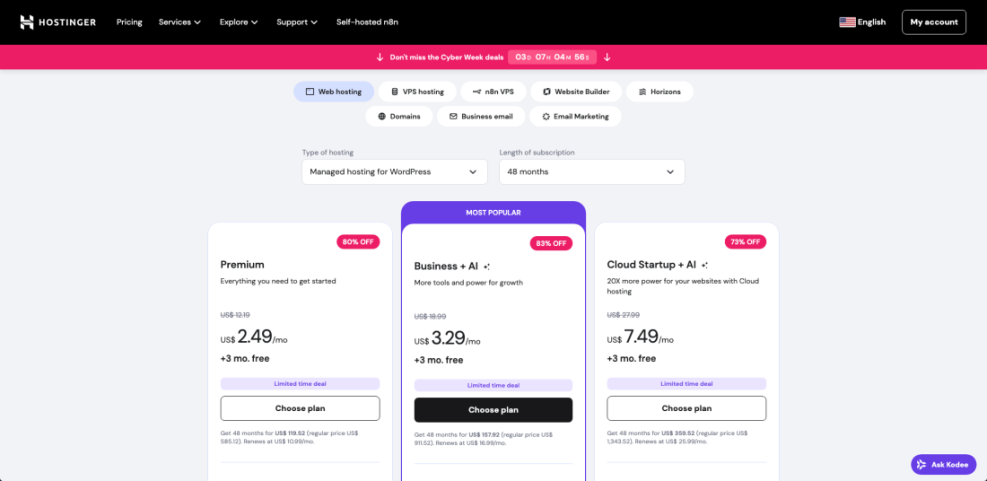Click right down-arrow in Cyber Week banner
Screen dimensions: 987x481
[x=607, y=57]
